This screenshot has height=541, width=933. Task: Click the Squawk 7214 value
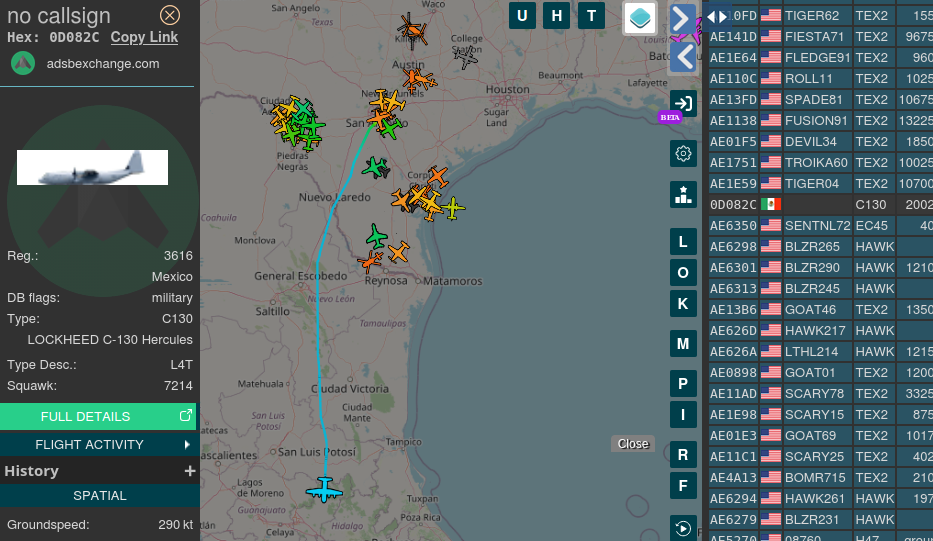178,386
